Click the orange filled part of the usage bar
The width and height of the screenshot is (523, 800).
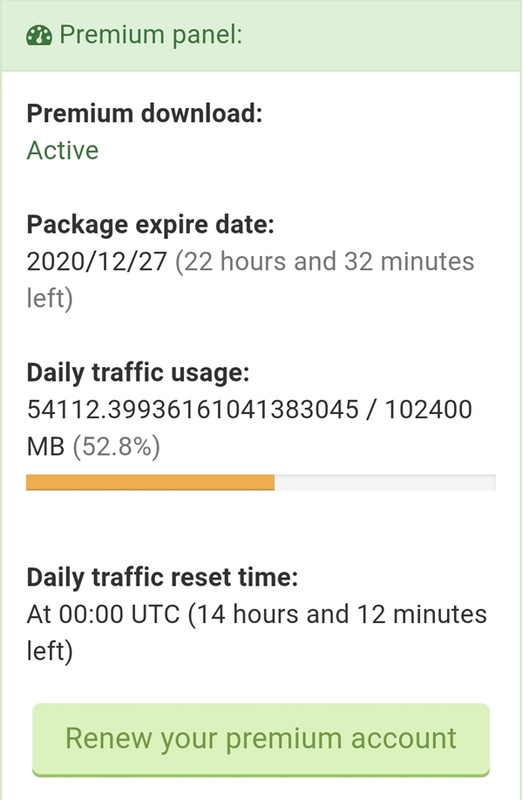[x=150, y=482]
